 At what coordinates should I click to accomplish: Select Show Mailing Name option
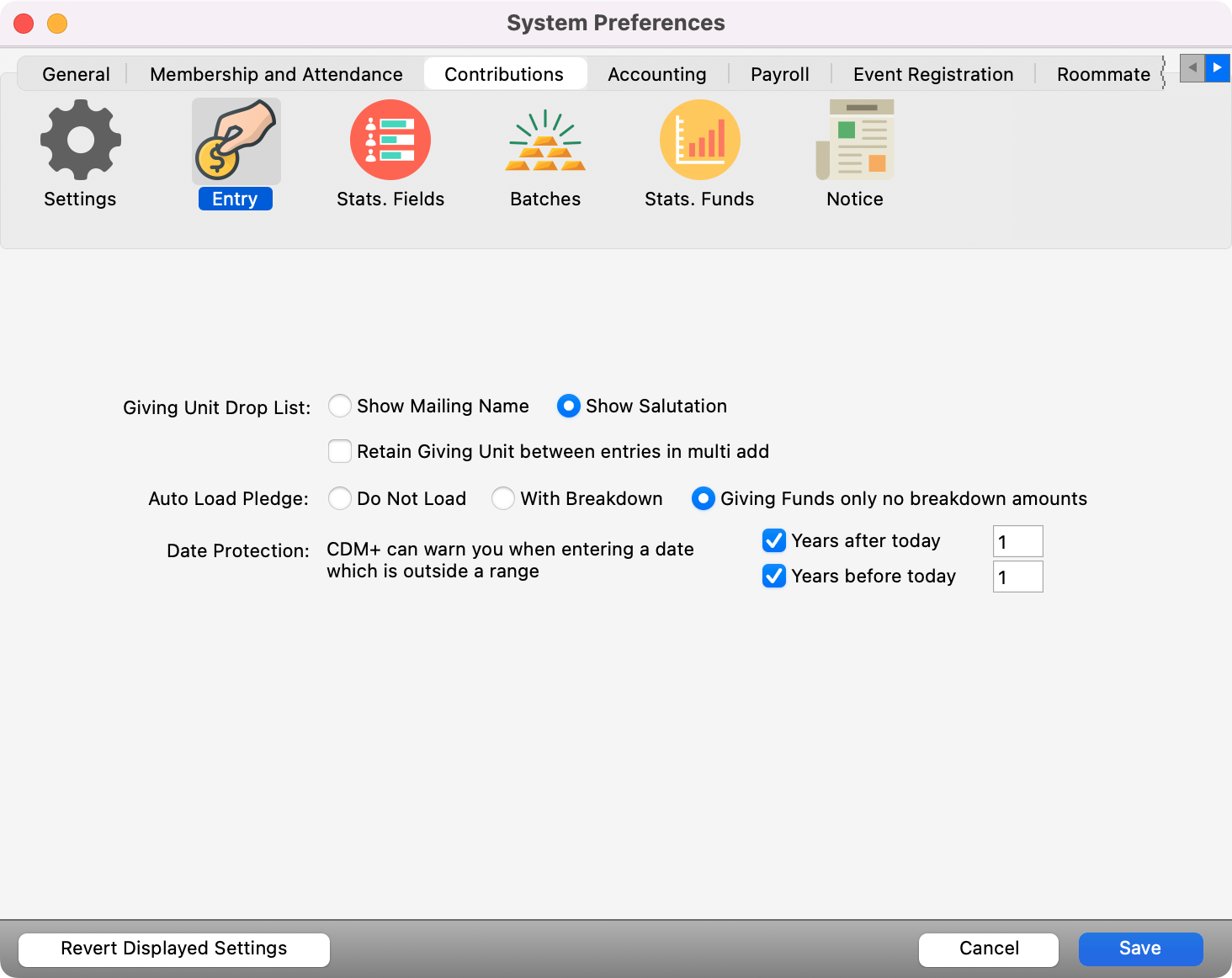(340, 406)
